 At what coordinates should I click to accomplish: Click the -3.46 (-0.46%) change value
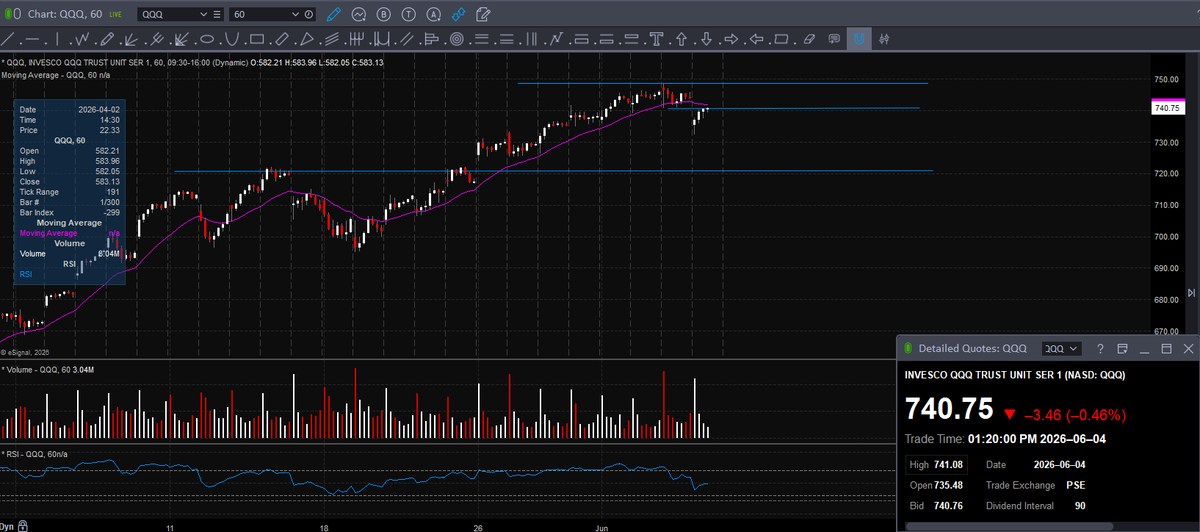[x=1074, y=414]
